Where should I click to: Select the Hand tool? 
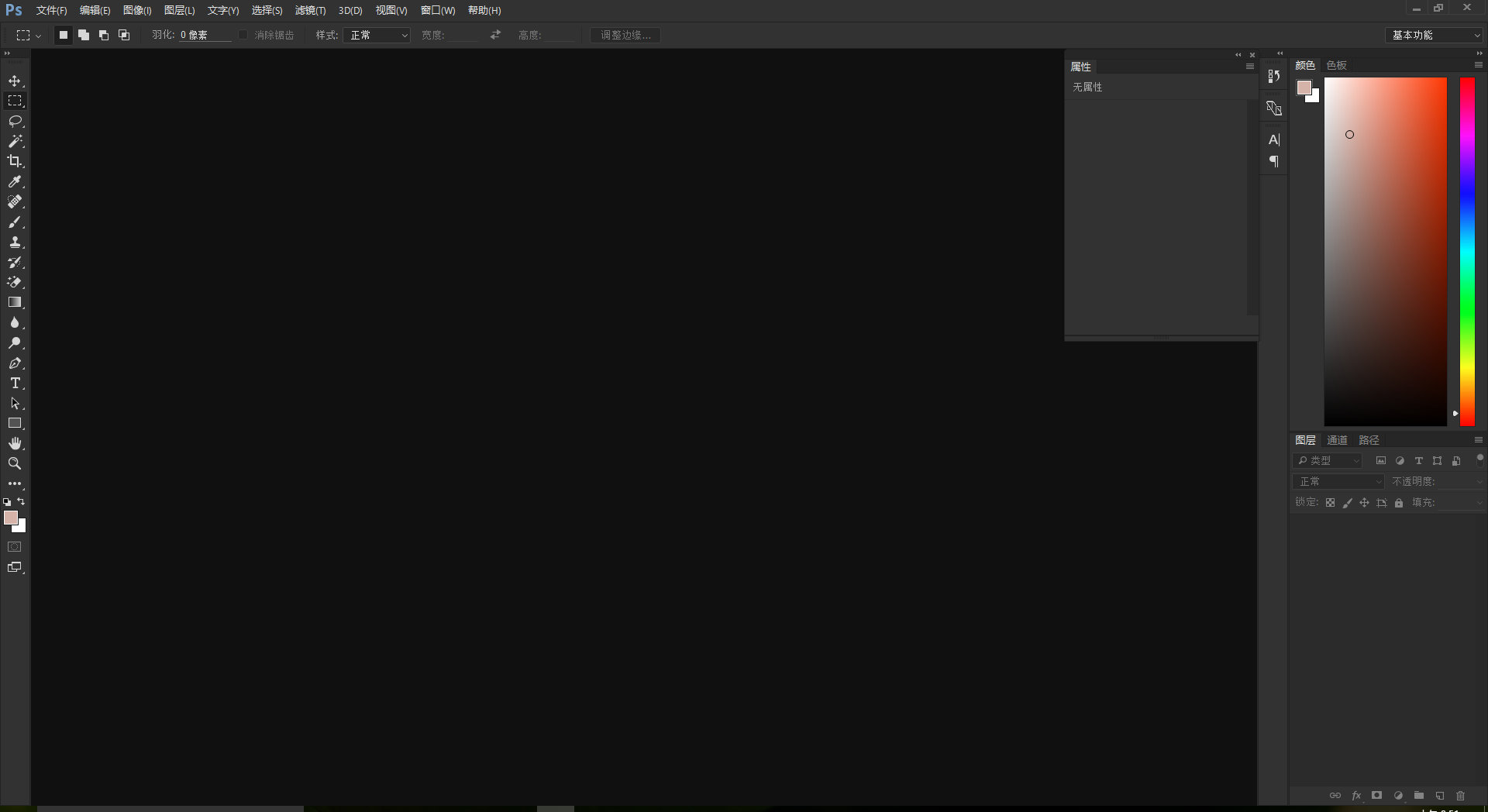coord(15,443)
